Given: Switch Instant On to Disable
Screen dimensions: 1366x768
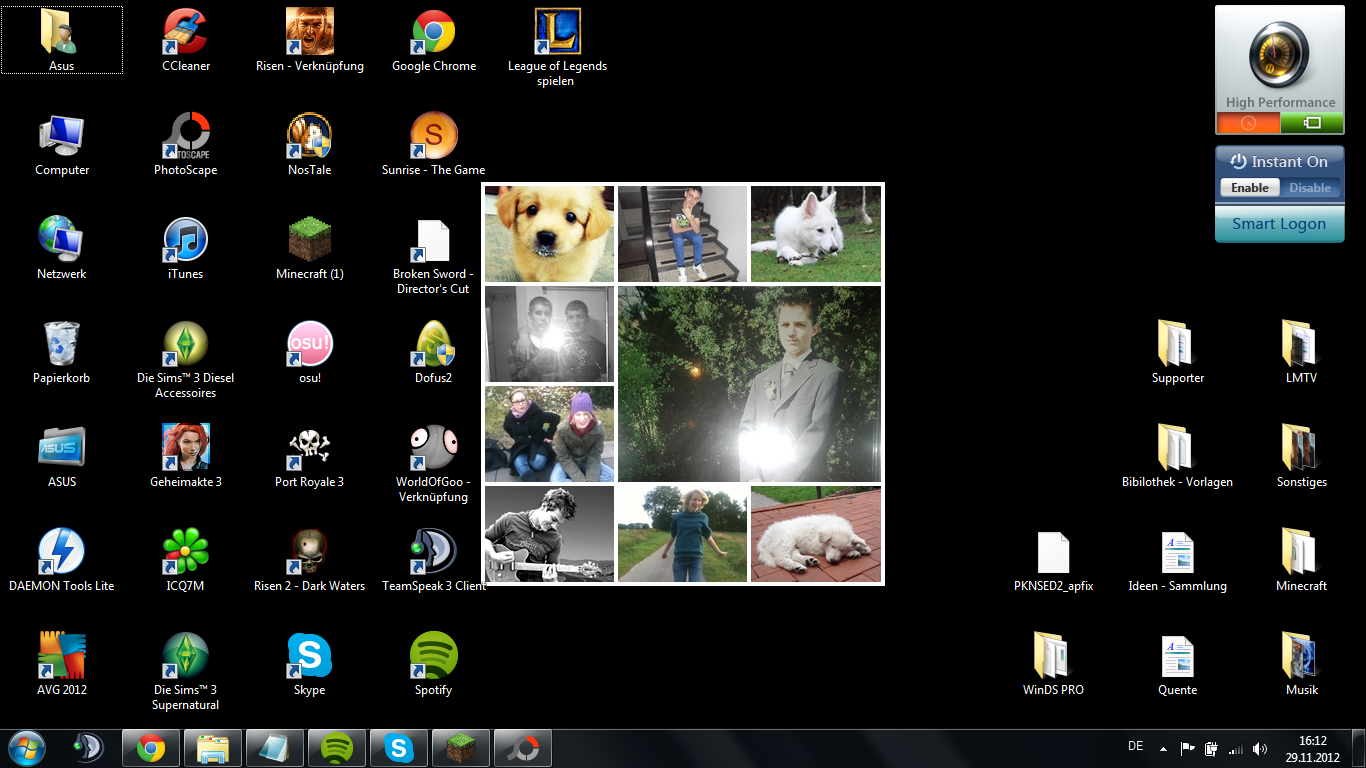Looking at the screenshot, I should click(x=1309, y=188).
